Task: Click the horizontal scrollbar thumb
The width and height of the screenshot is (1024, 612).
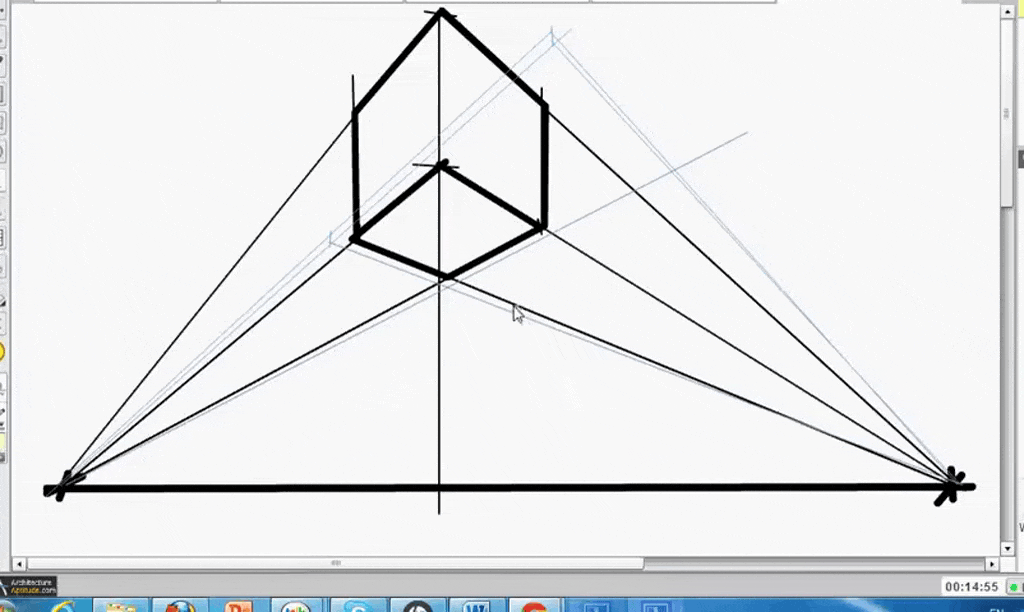Action: tap(335, 564)
